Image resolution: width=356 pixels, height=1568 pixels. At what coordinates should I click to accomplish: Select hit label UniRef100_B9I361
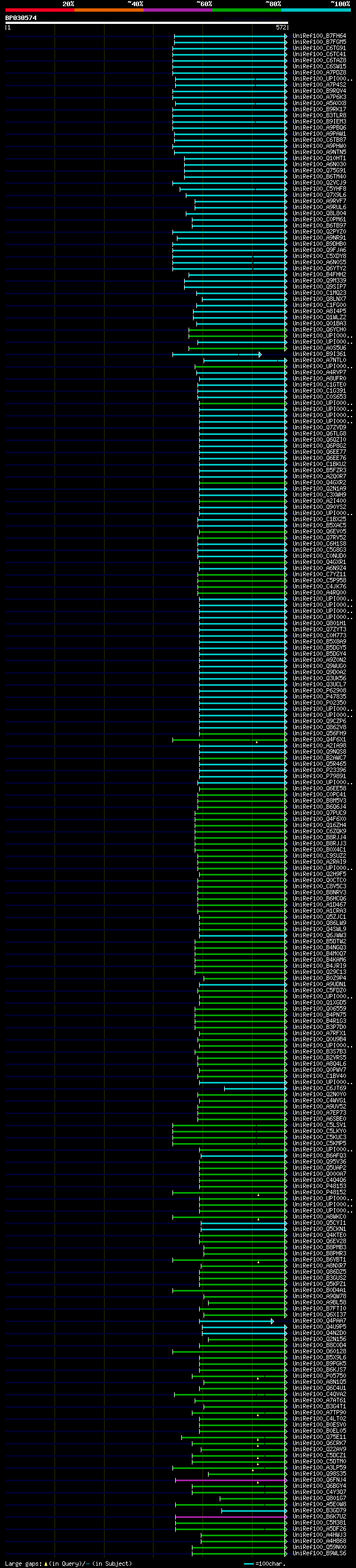[x=319, y=354]
